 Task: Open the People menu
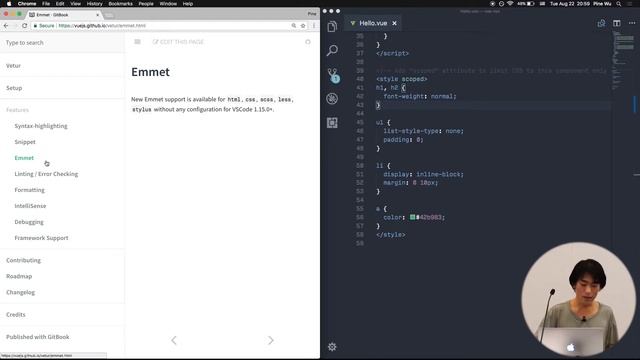click(x=146, y=4)
